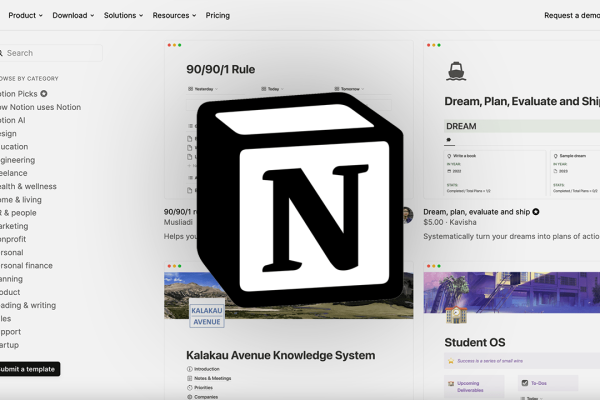Open the Marketing category
600x400 pixels.
pos(14,226)
